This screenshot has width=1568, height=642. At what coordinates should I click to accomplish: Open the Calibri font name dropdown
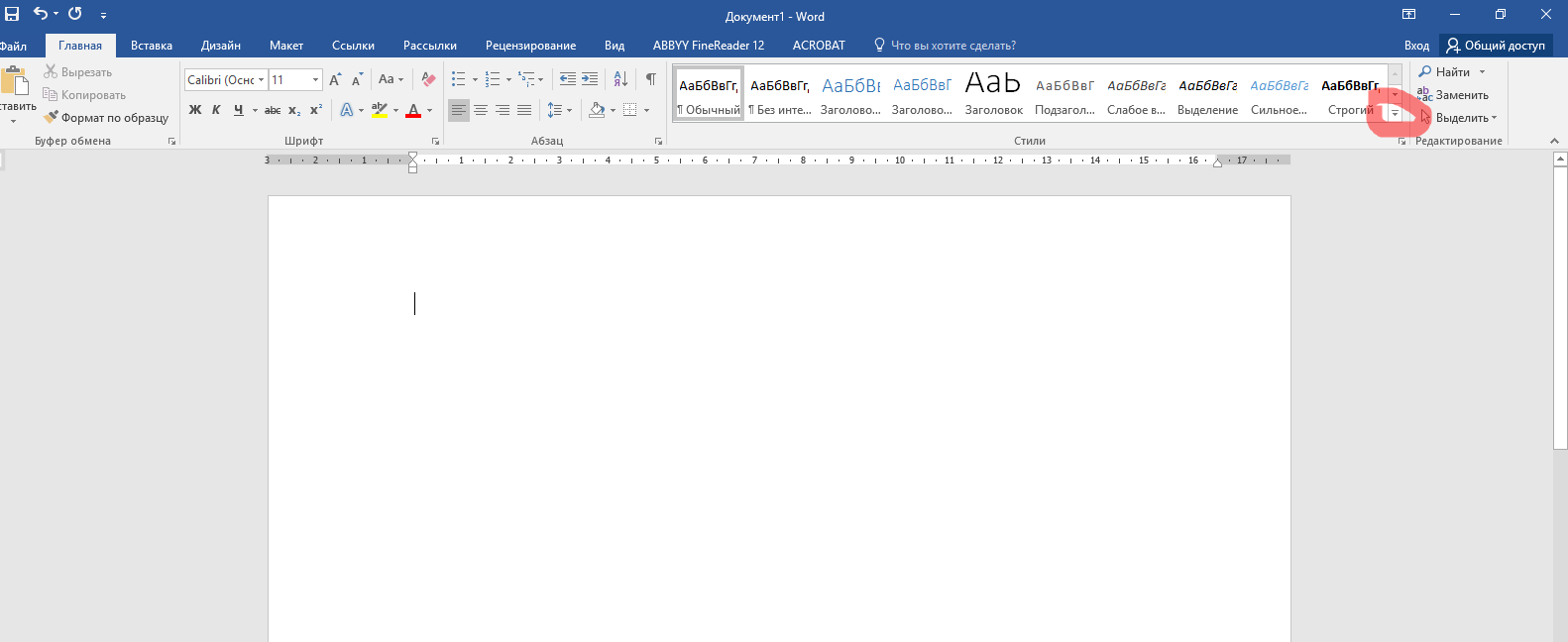pyautogui.click(x=262, y=80)
